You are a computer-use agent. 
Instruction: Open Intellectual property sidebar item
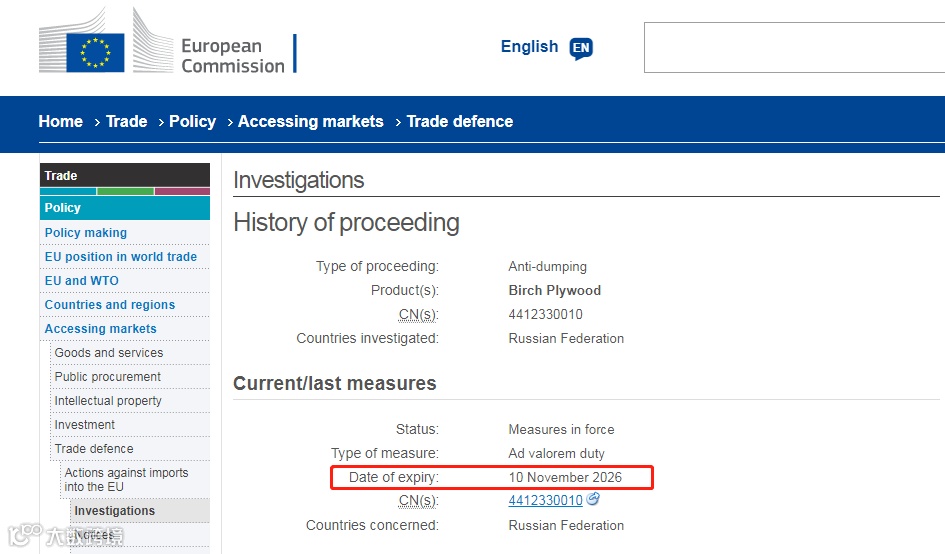click(108, 401)
